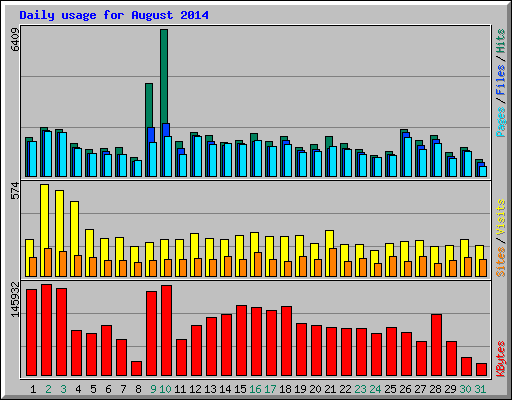
Task: Click the Pages legend label
Action: click(x=501, y=122)
